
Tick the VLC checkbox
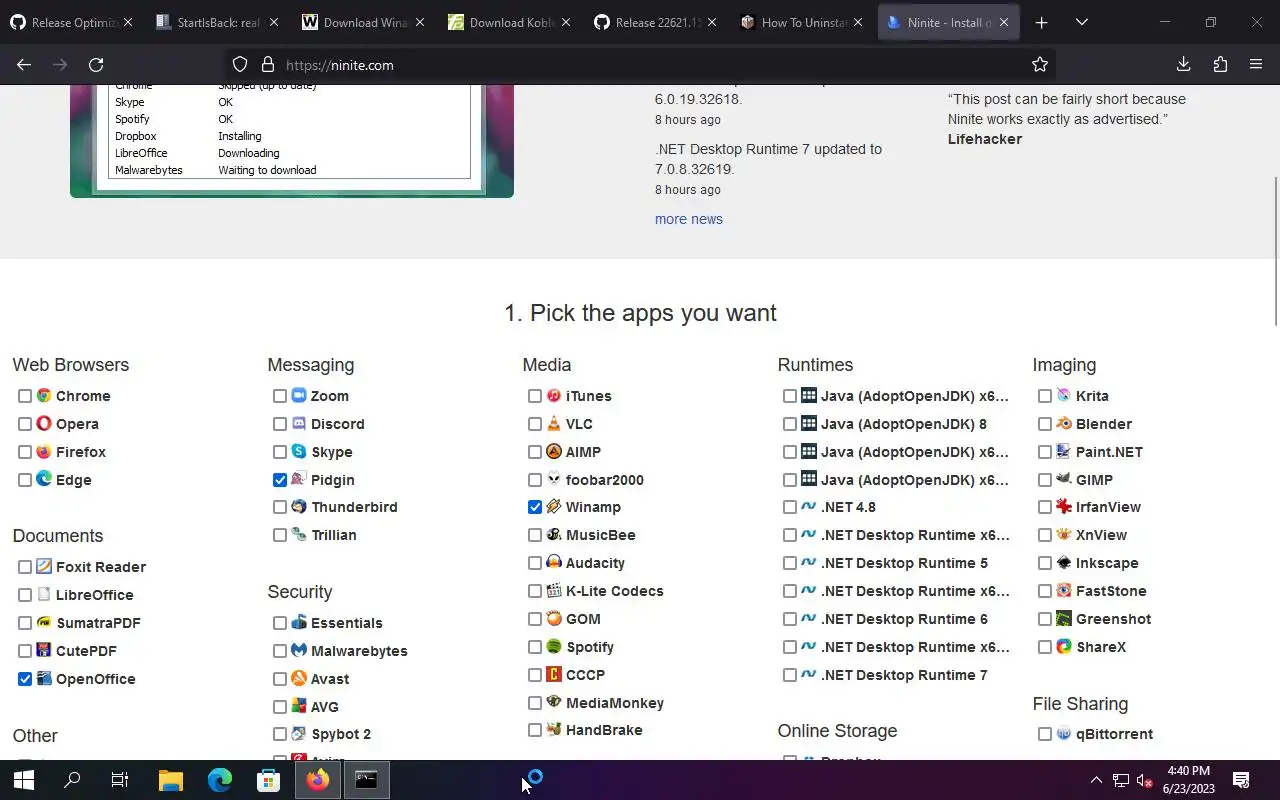pos(535,424)
